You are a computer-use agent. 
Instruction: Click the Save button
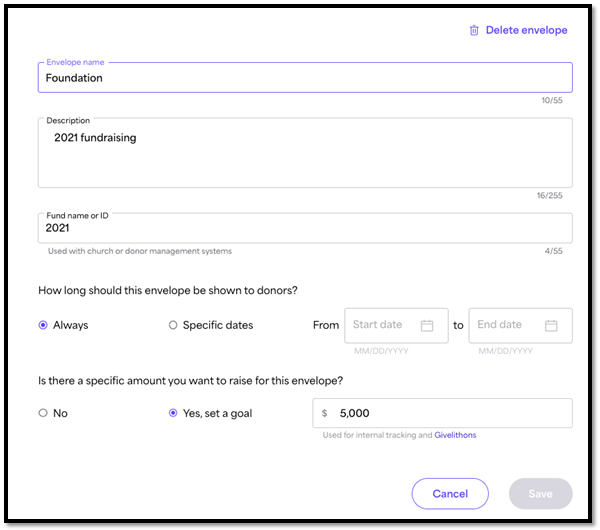point(540,494)
